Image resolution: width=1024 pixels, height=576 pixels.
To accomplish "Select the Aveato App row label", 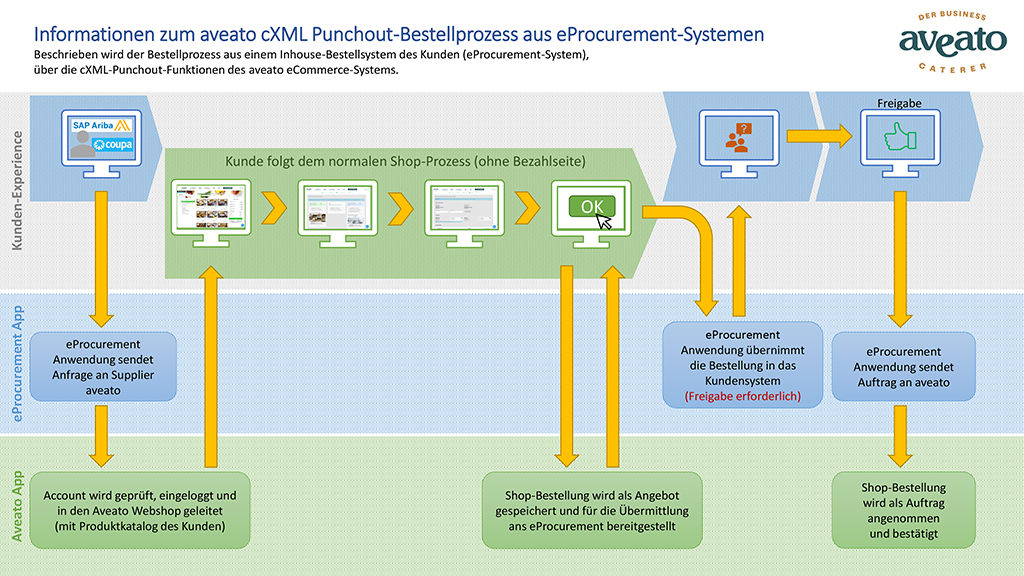I will click(15, 507).
